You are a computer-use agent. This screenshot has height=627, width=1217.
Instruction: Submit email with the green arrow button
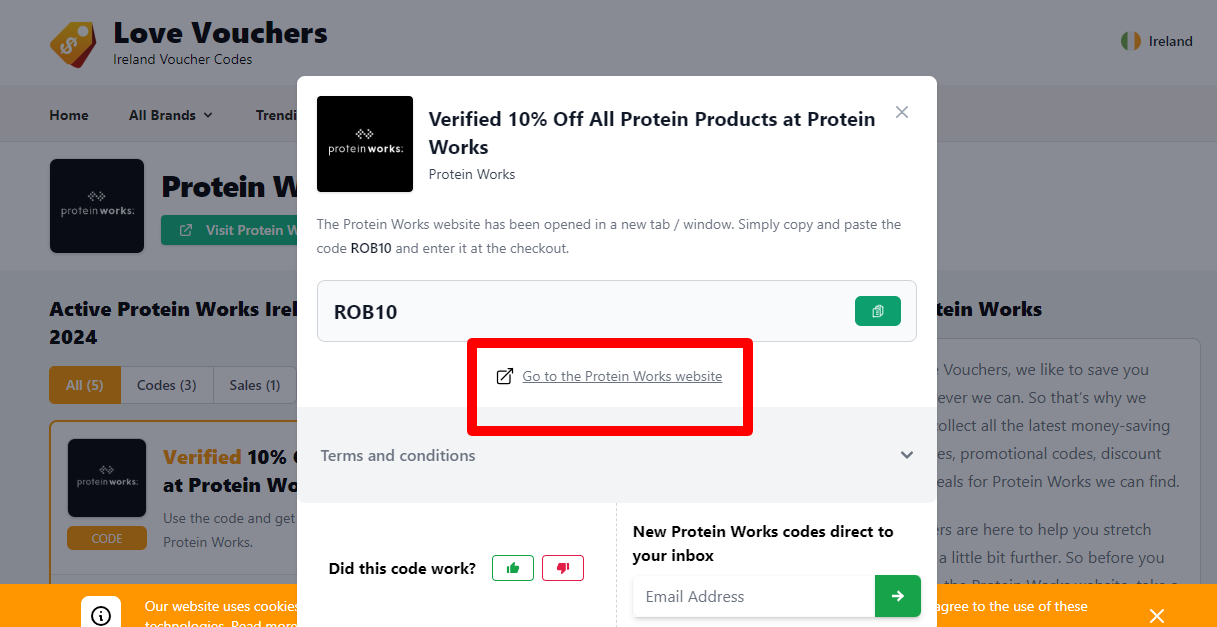tap(897, 596)
